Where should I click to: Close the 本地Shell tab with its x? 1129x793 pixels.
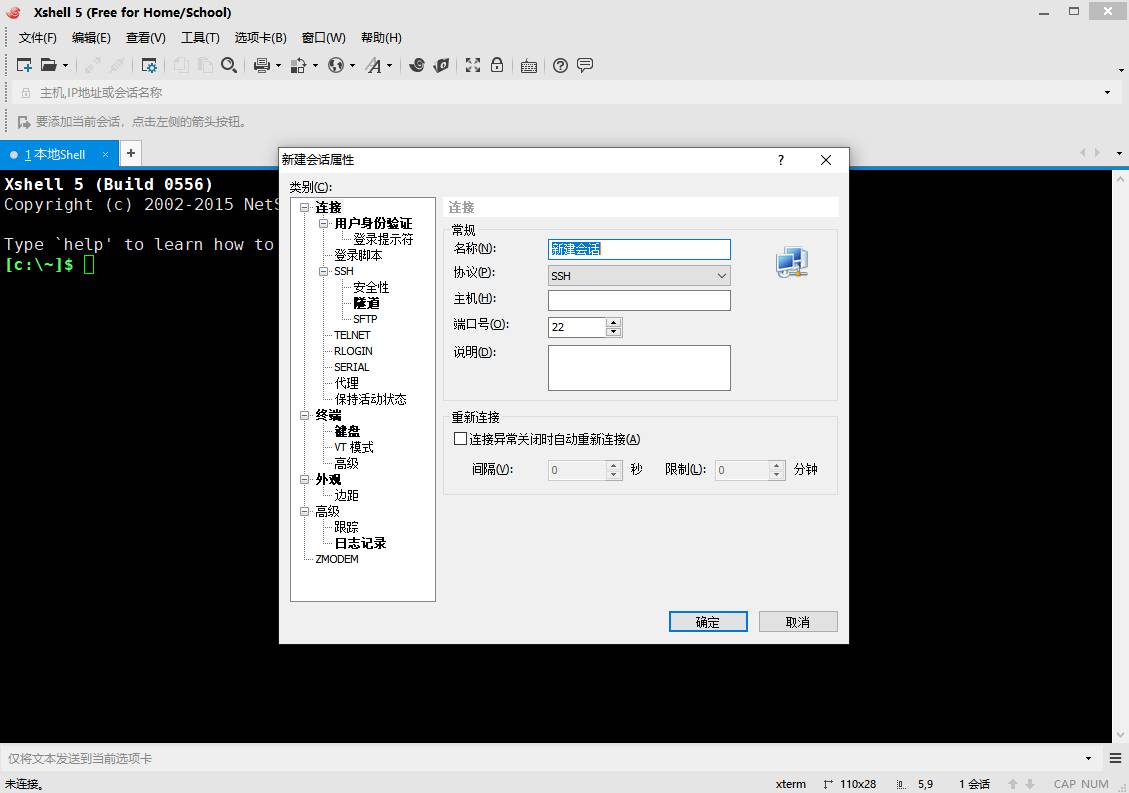point(105,154)
